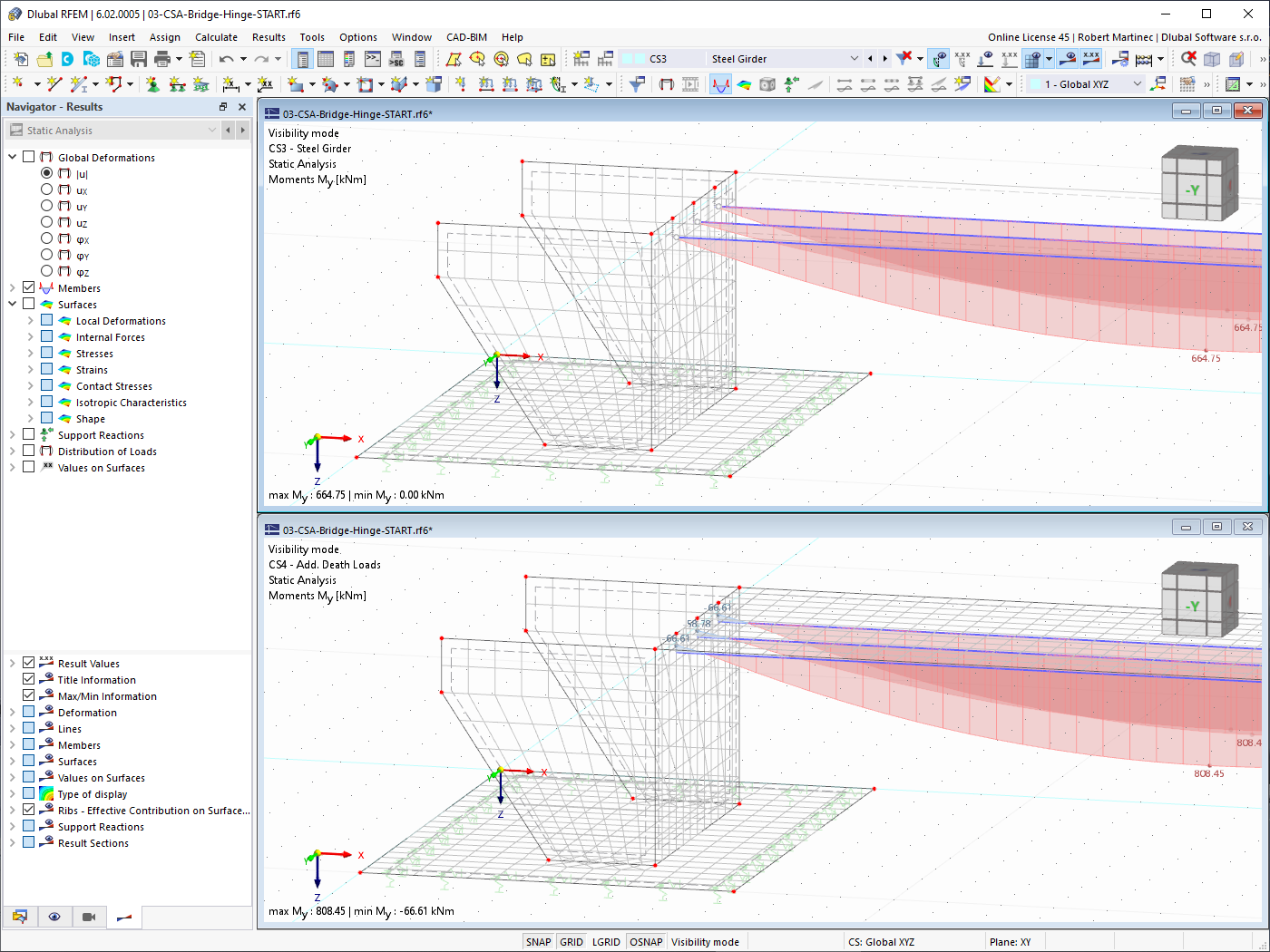Click the member results diagram icon
Image resolution: width=1270 pixels, height=952 pixels.
[720, 84]
